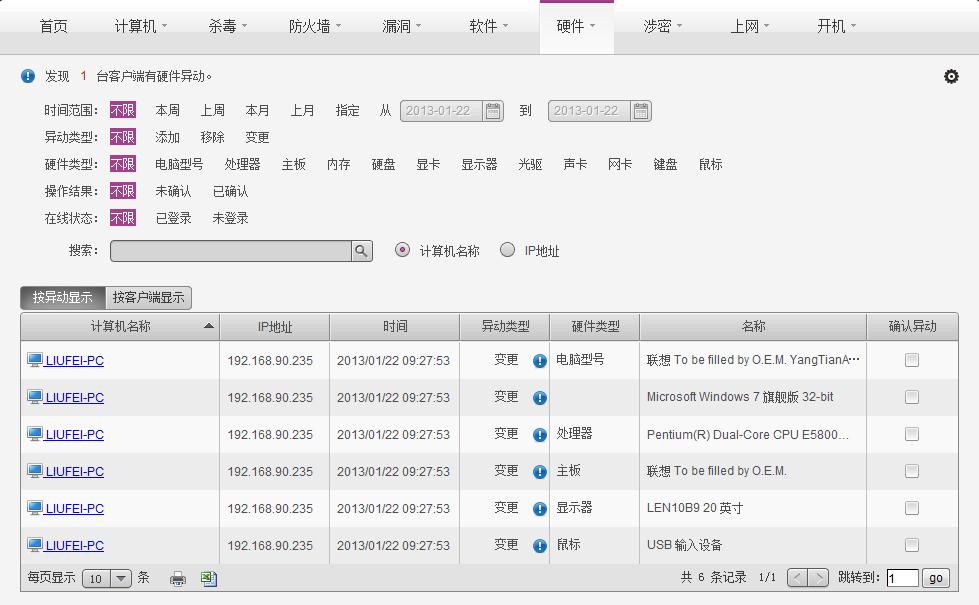Click the print icon in footer
Viewport: 979px width, 605px height.
click(x=178, y=579)
